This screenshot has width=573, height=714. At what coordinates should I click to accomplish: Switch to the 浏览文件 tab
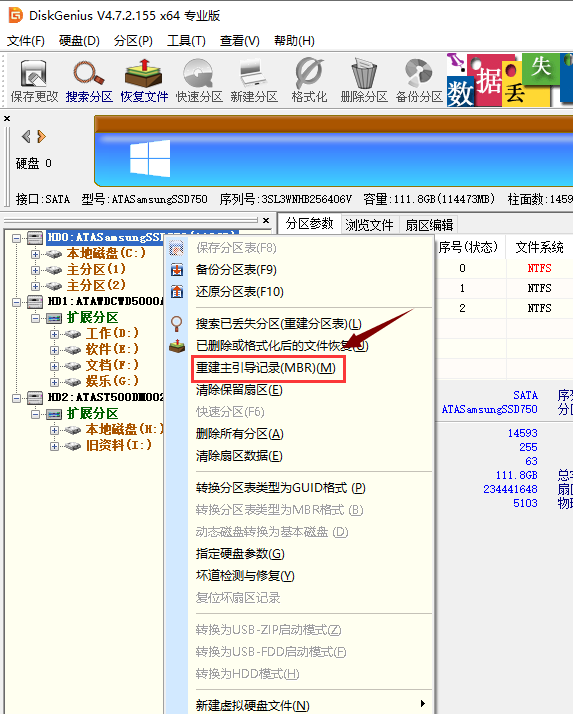pyautogui.click(x=369, y=224)
